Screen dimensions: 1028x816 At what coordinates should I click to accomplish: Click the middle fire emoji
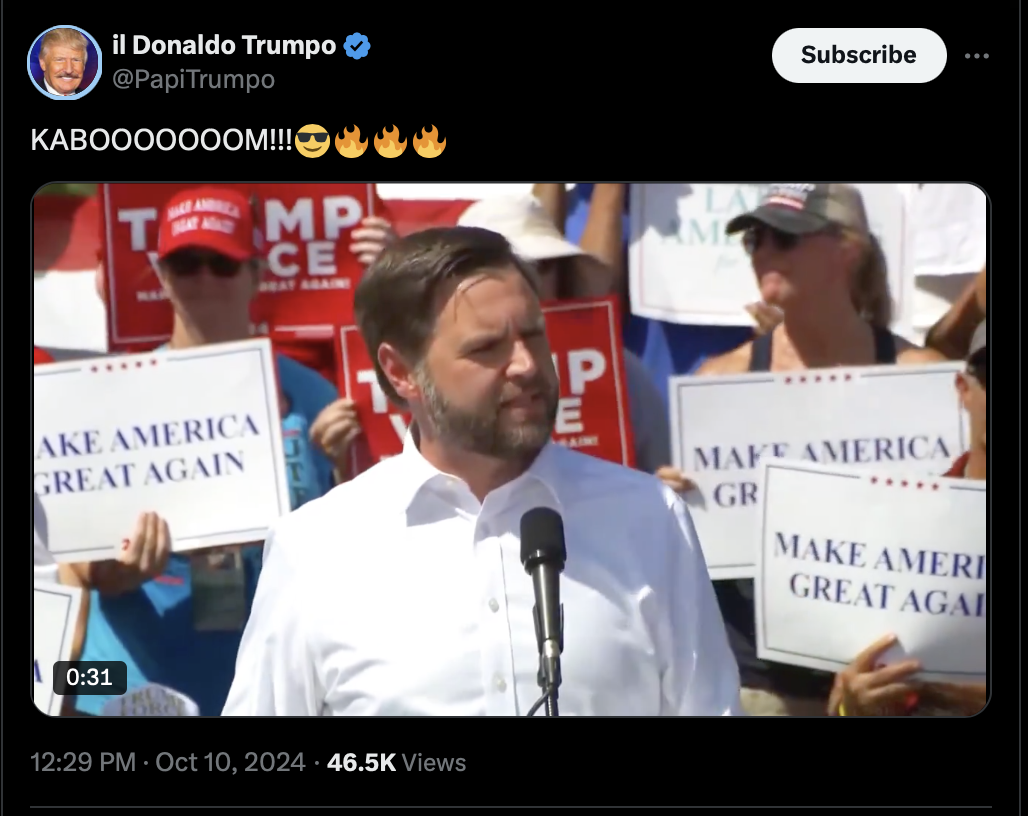click(x=391, y=140)
